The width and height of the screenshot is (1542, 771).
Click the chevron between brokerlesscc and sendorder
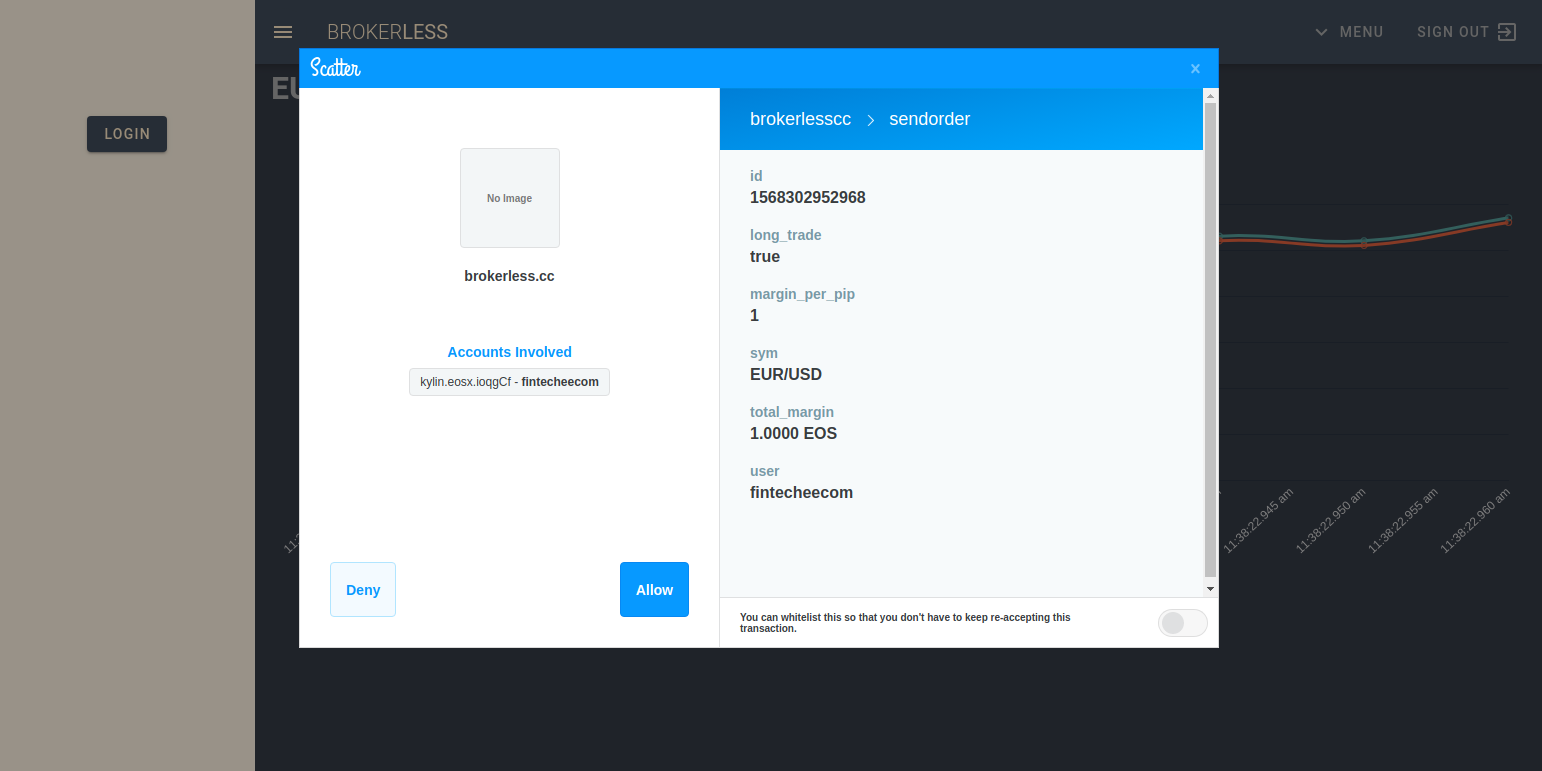click(x=870, y=120)
